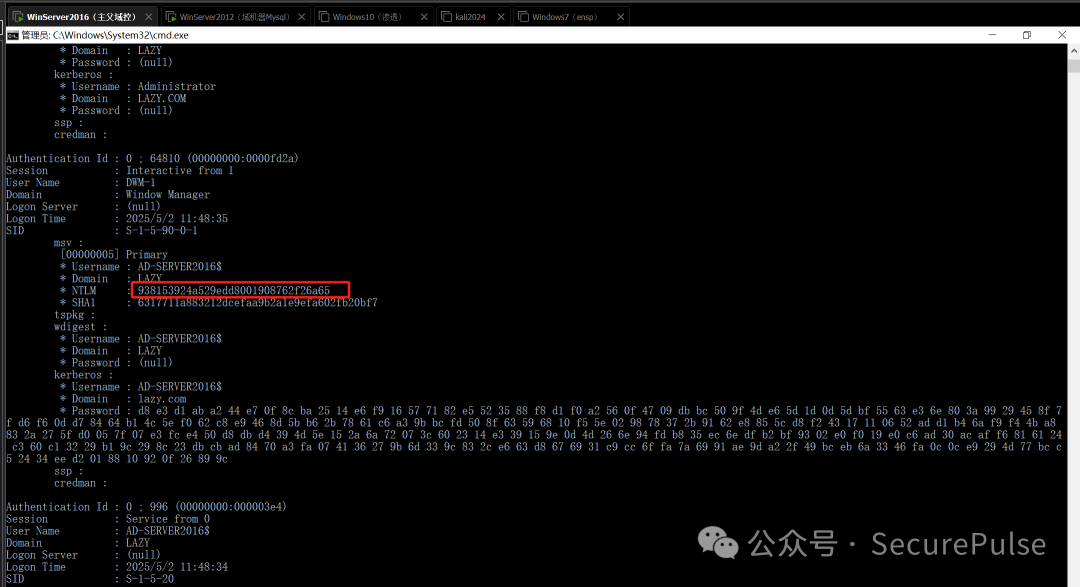Click the tspkg section label

[74, 315]
